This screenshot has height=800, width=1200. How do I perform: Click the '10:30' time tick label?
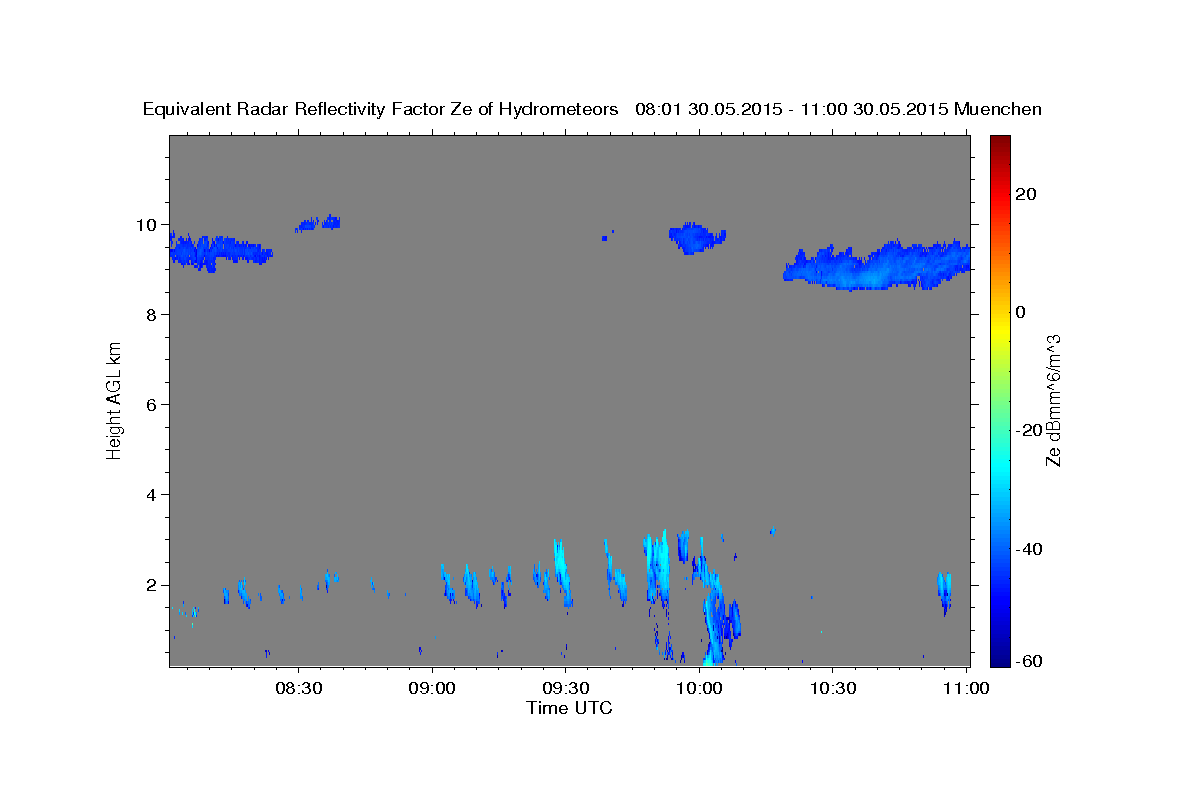[832, 688]
